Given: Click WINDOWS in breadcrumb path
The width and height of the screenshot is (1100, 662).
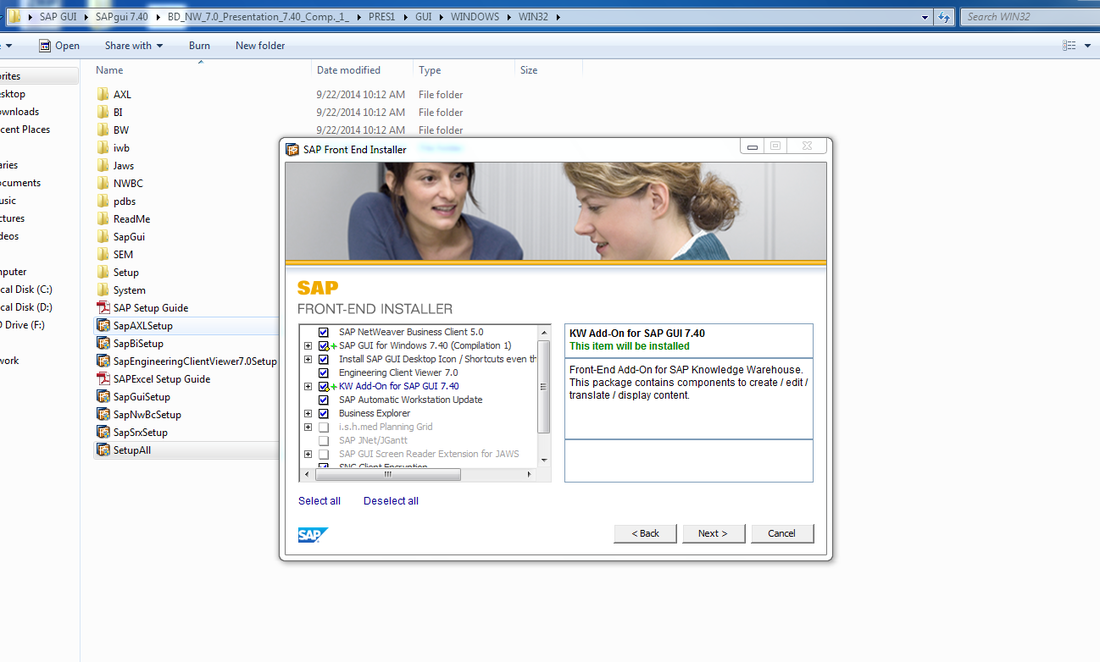Looking at the screenshot, I should (x=475, y=17).
